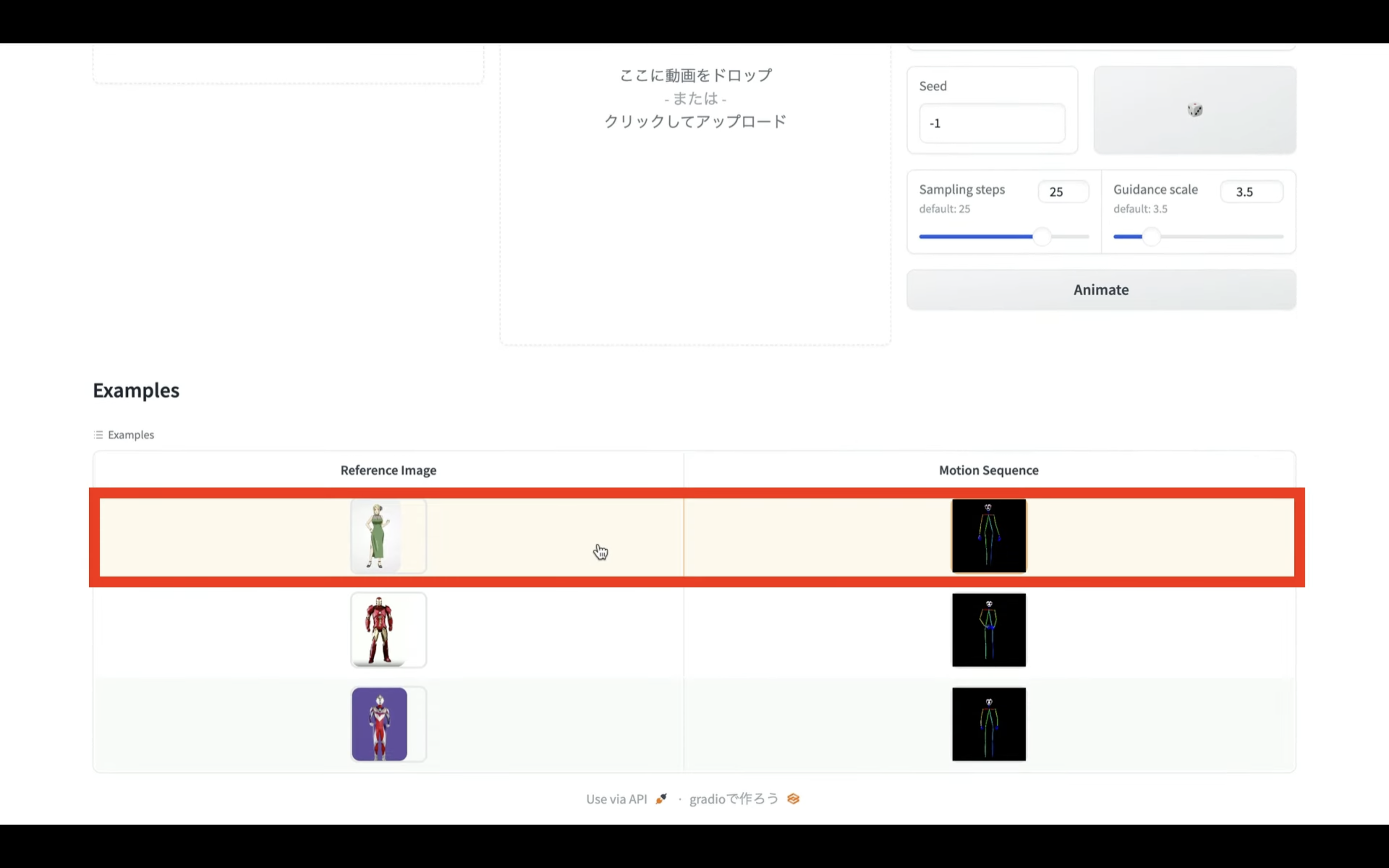Click the Sampling steps slider handle
Screen dimensions: 1389x868
[x=1042, y=236]
